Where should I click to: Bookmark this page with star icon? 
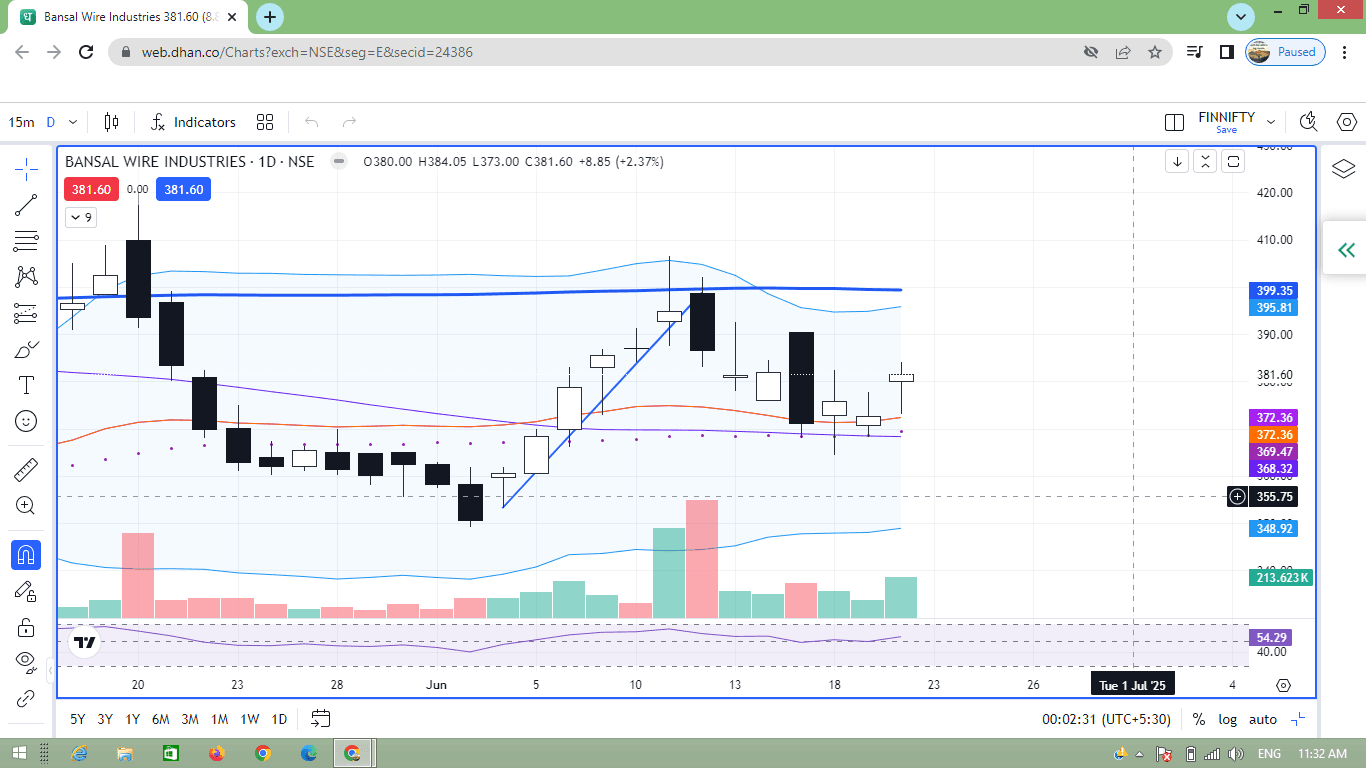[x=1155, y=52]
